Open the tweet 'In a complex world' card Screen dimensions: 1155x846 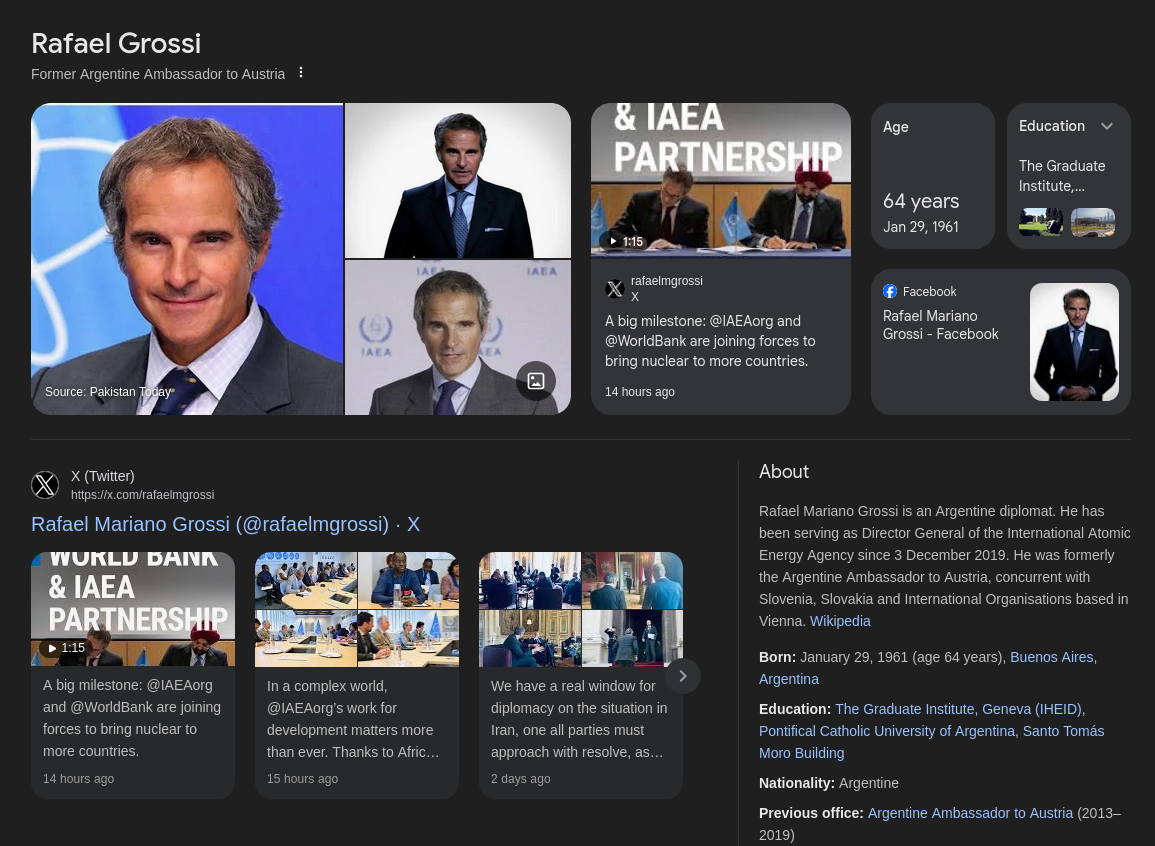[357, 675]
